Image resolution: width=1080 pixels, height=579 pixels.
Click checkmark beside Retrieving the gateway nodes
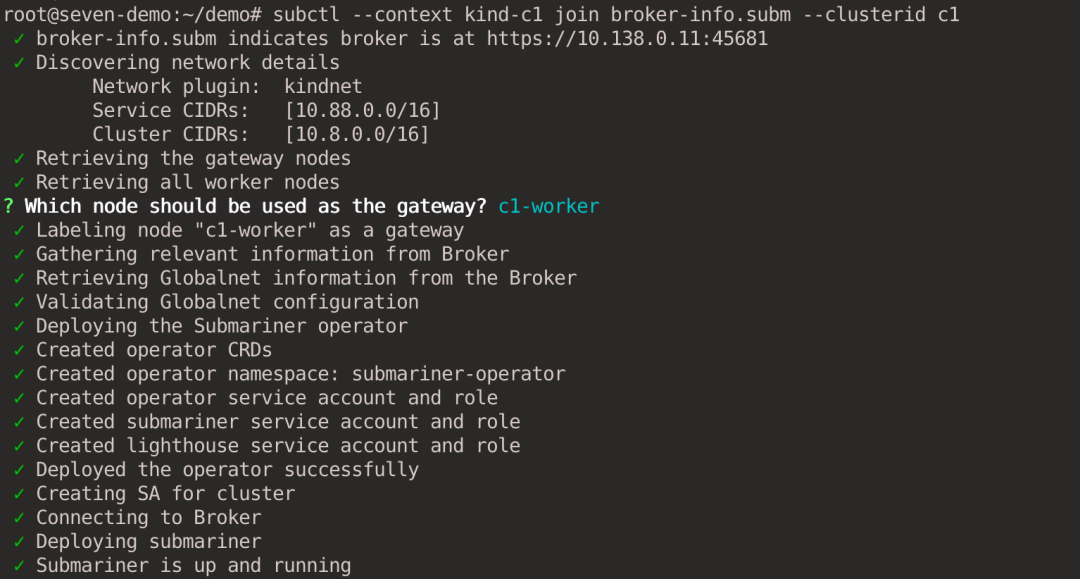tap(19, 158)
